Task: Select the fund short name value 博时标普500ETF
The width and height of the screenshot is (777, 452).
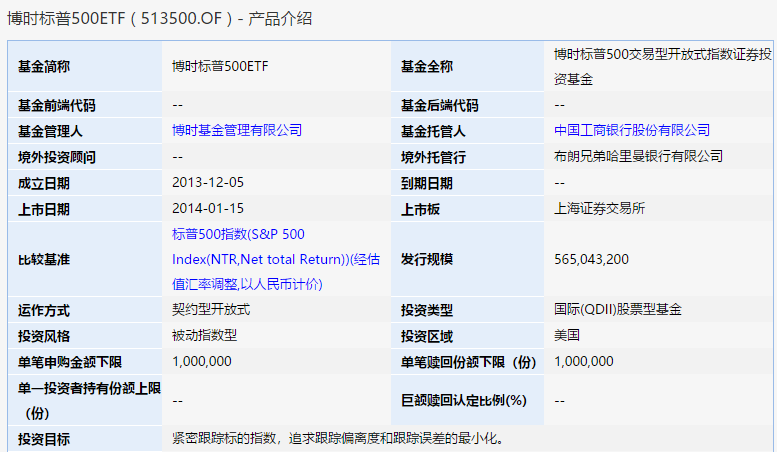Action: 220,66
